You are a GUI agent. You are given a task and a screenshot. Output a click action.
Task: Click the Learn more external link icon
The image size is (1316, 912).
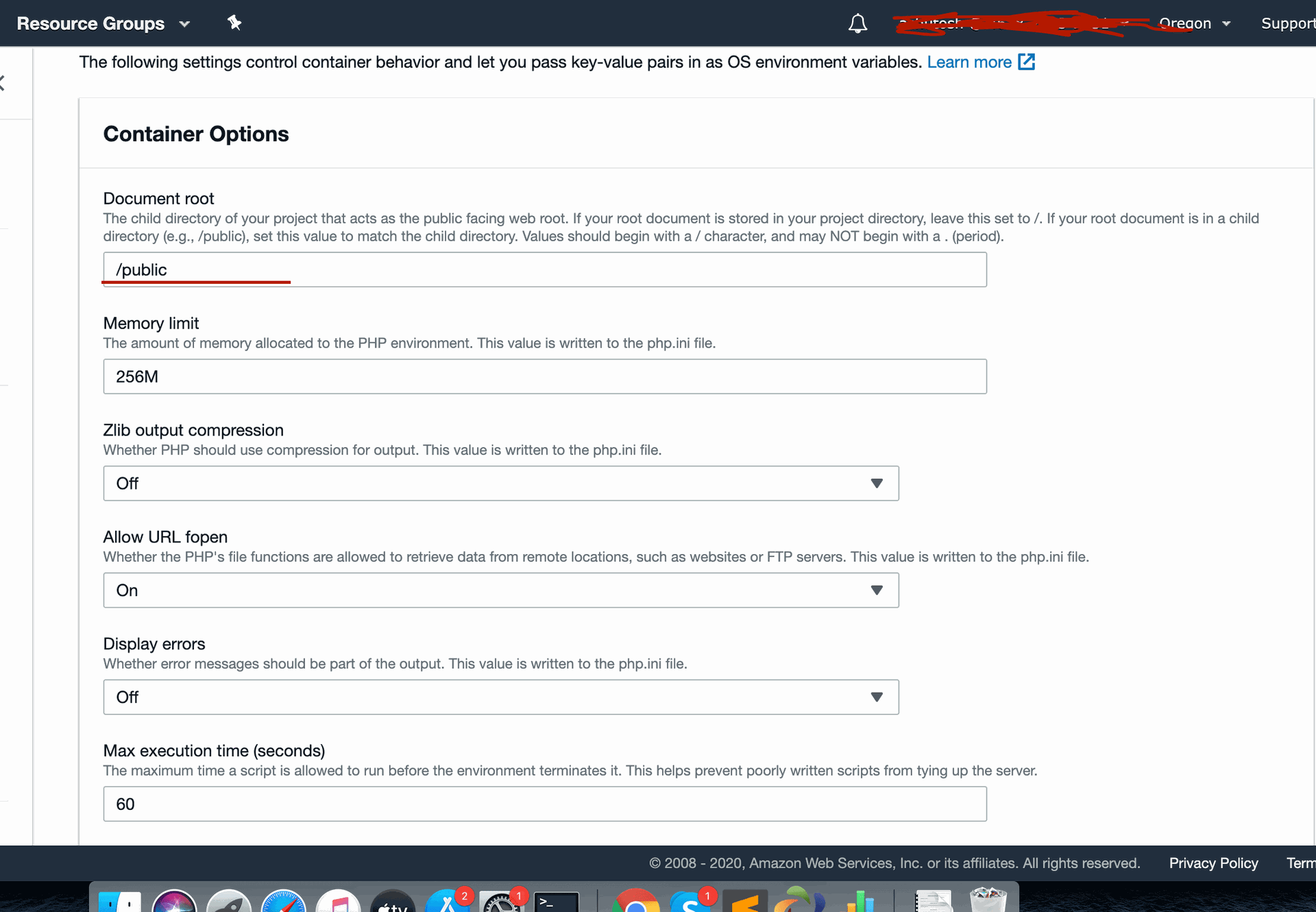(1026, 62)
